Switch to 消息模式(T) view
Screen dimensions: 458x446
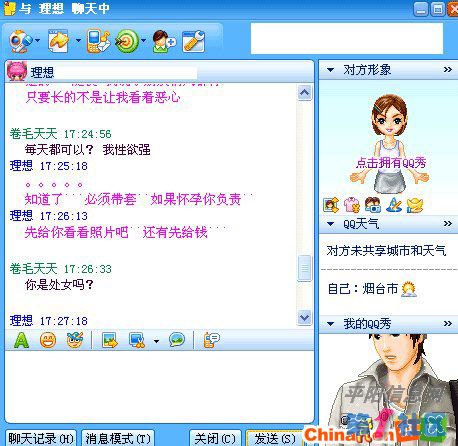pyautogui.click(x=118, y=438)
